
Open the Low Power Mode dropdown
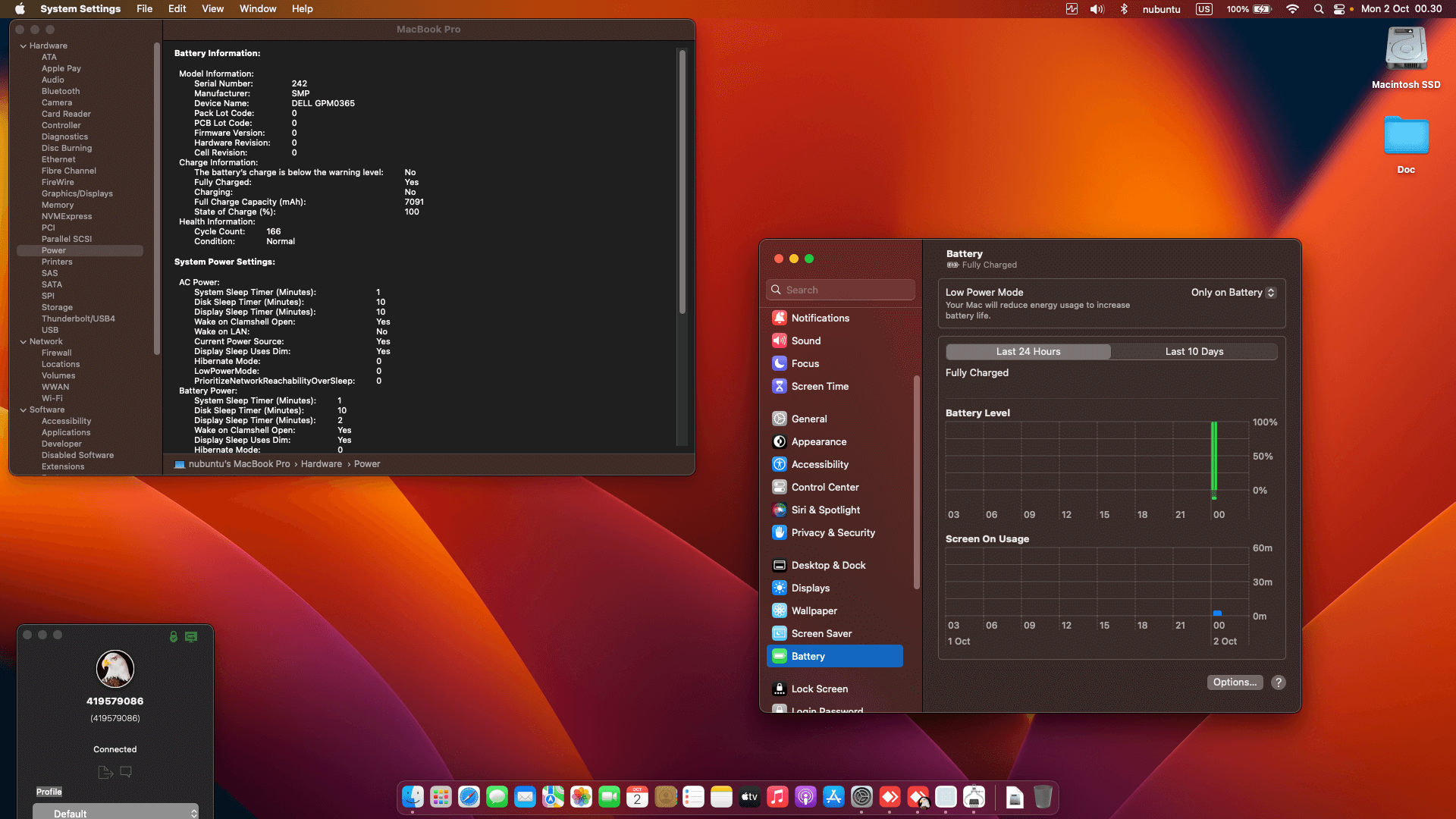tap(1233, 292)
